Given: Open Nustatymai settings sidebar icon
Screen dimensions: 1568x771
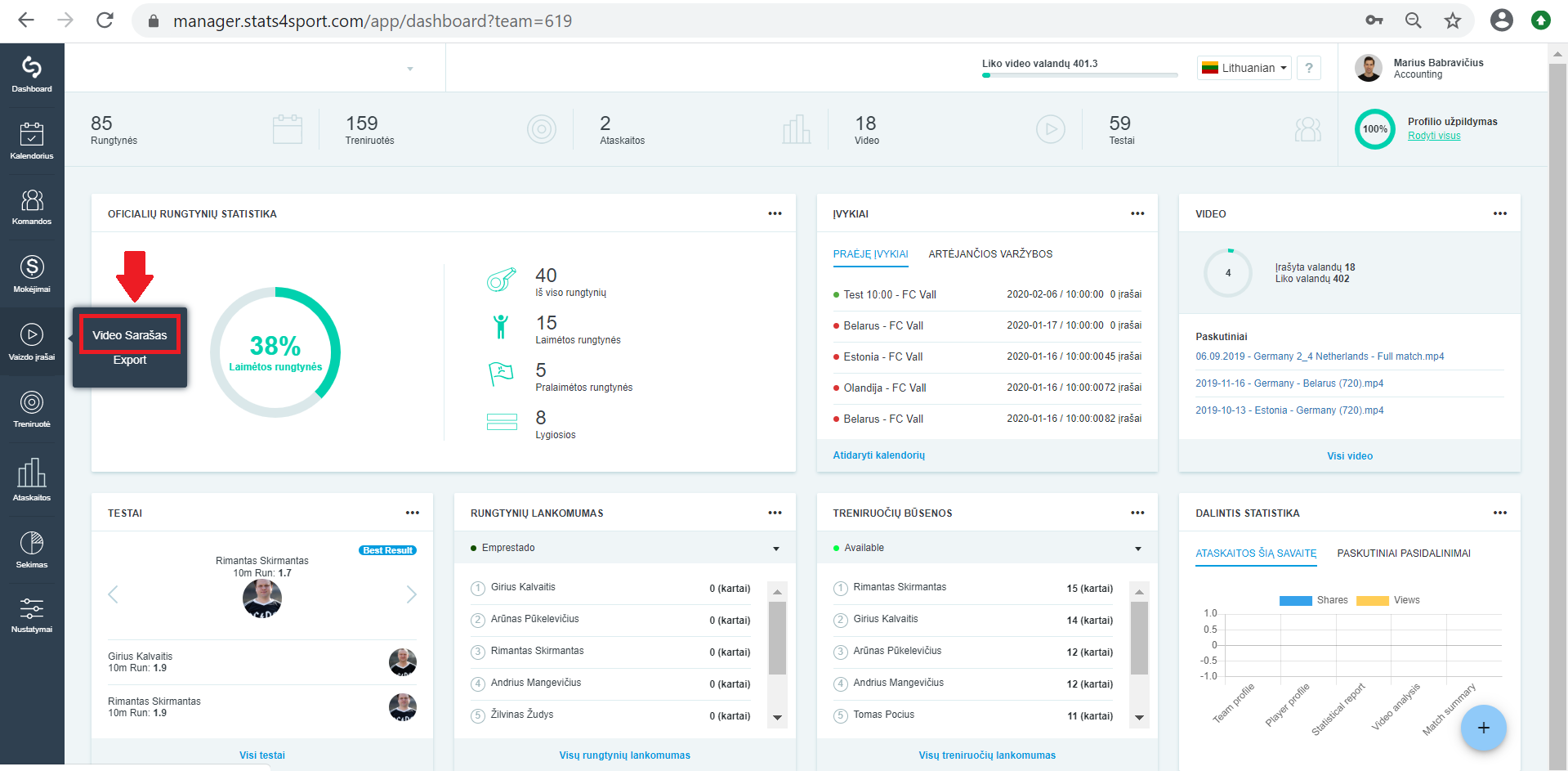Looking at the screenshot, I should [x=32, y=615].
